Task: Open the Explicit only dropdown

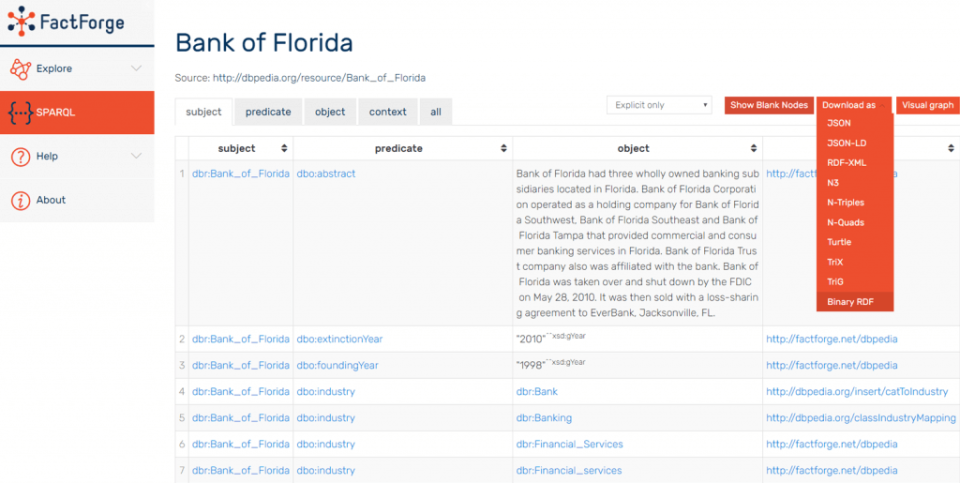Action: [659, 105]
